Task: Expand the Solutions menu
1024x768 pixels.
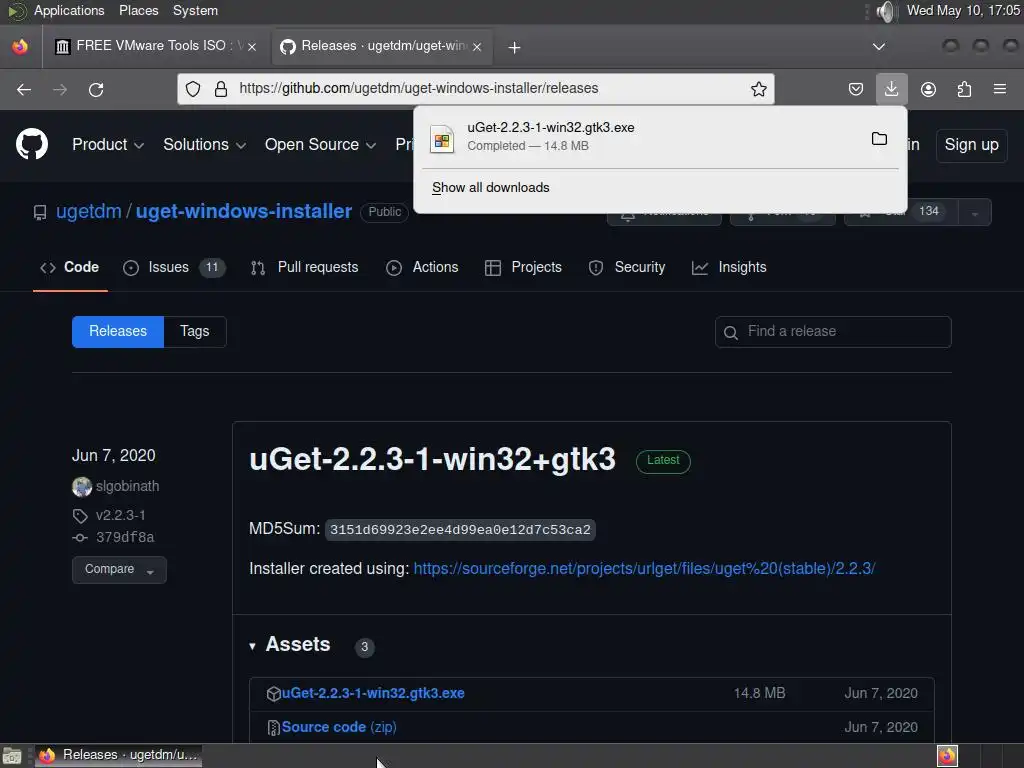Action: pos(204,144)
